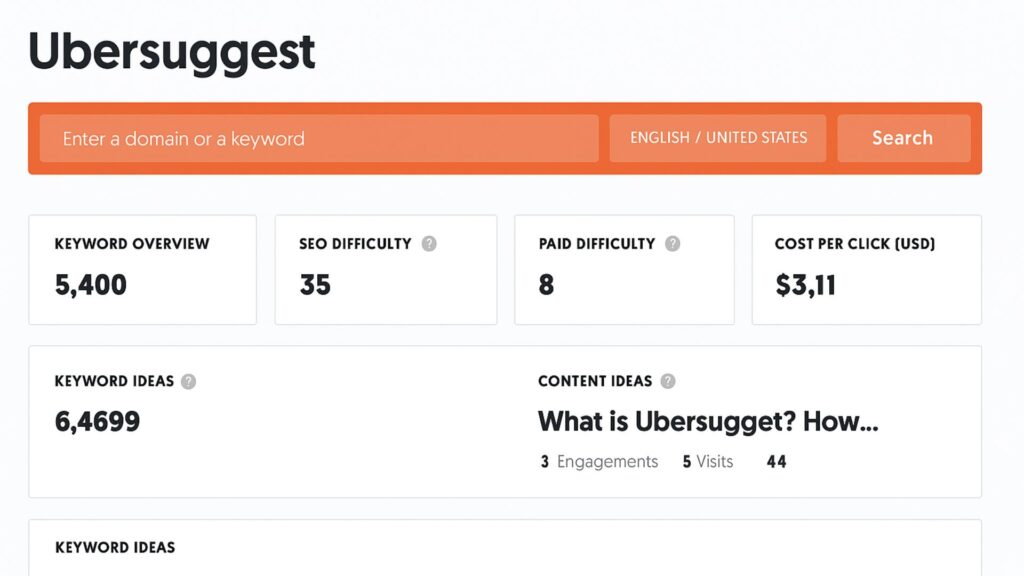1024x576 pixels.
Task: Click the Cost Per Click (USD) label
Action: click(x=854, y=243)
